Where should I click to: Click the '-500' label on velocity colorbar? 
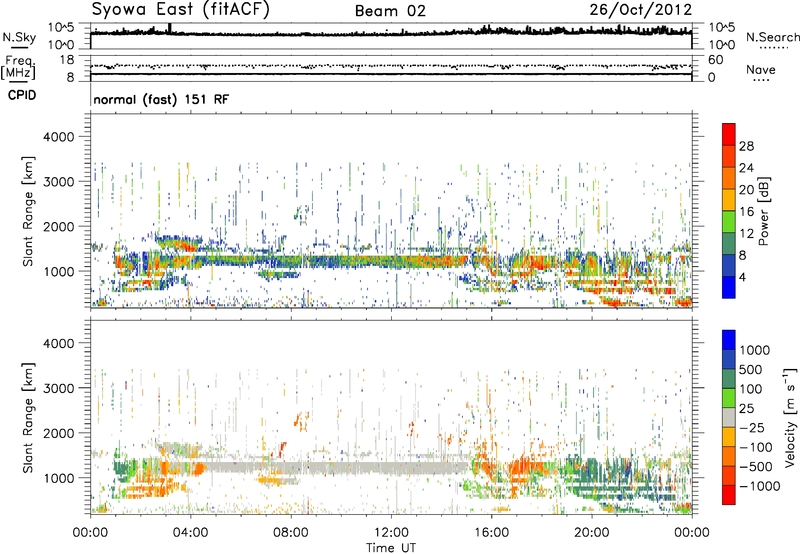point(756,467)
